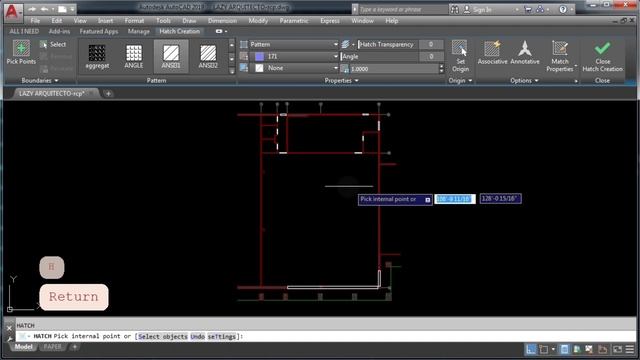Viewport: 640px width, 360px height.
Task: Add new layout plus button
Action: (75, 347)
